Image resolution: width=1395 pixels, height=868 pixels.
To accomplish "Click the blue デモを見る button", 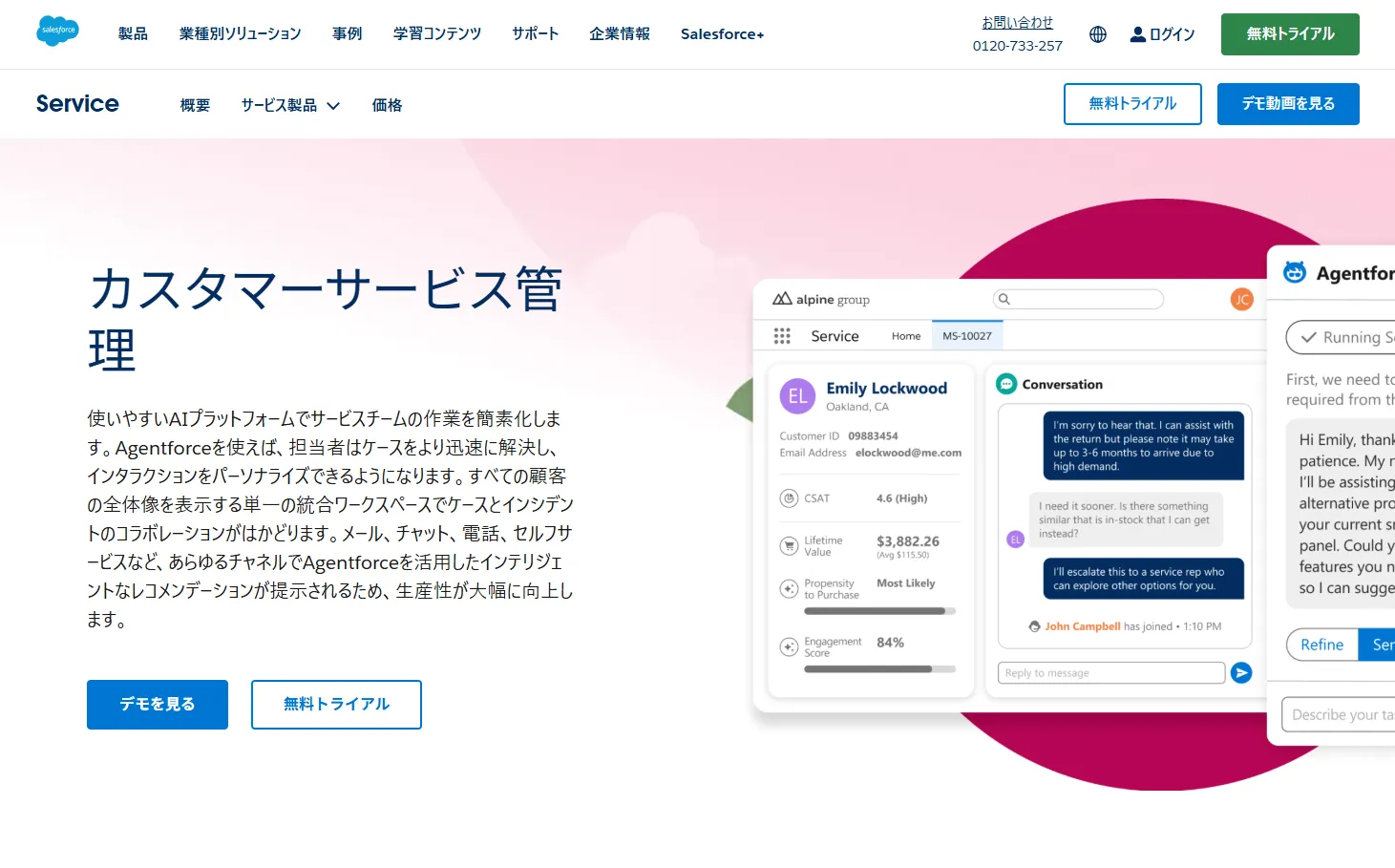I will pos(158,705).
